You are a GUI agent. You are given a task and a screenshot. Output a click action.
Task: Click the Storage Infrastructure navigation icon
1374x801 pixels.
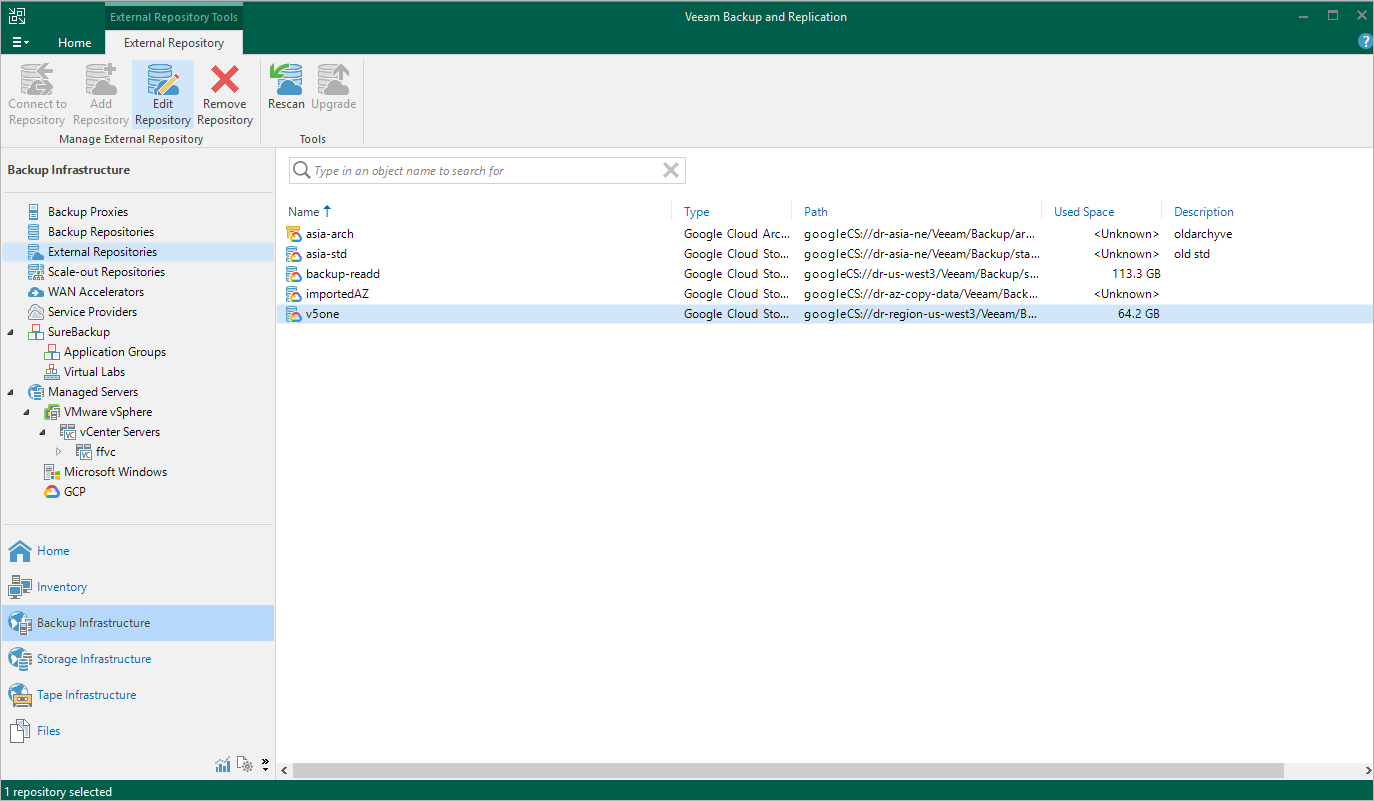(20, 659)
